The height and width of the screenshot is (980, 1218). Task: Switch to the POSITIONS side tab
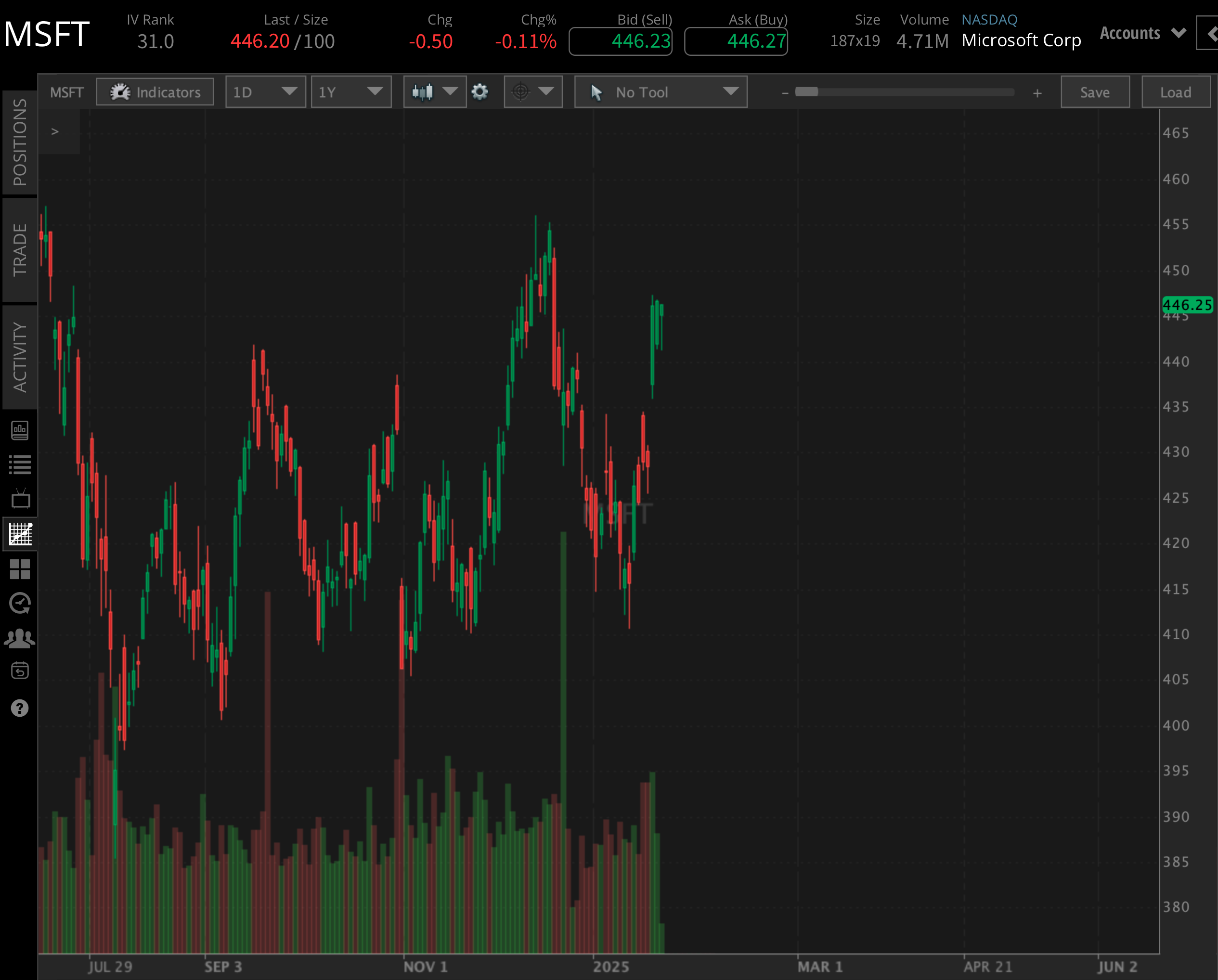pyautogui.click(x=20, y=142)
